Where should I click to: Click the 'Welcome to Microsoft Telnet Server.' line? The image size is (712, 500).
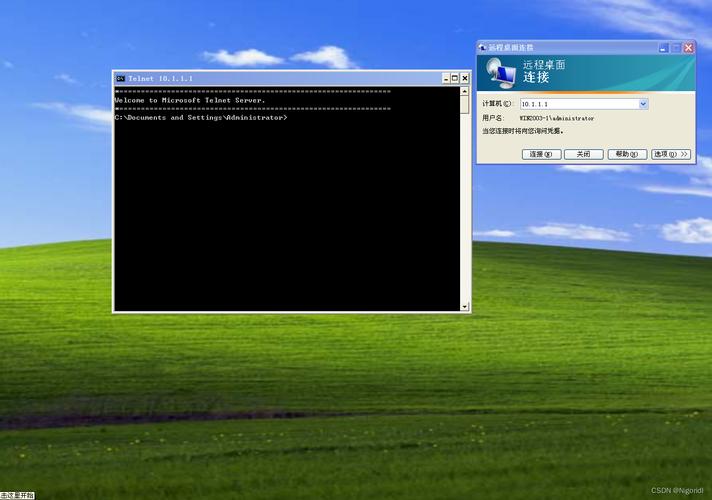(x=190, y=100)
